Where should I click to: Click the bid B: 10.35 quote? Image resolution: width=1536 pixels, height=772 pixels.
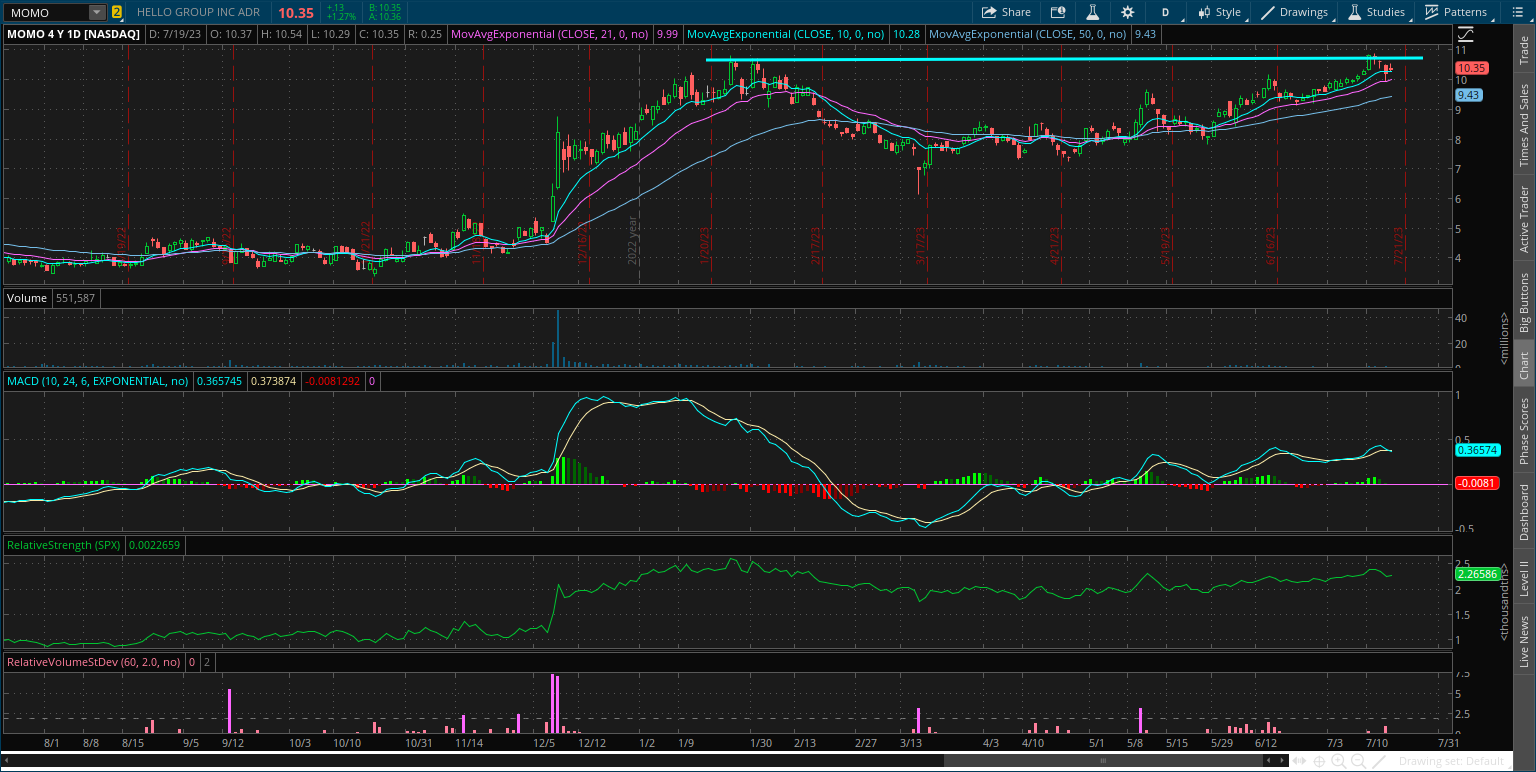[385, 7]
